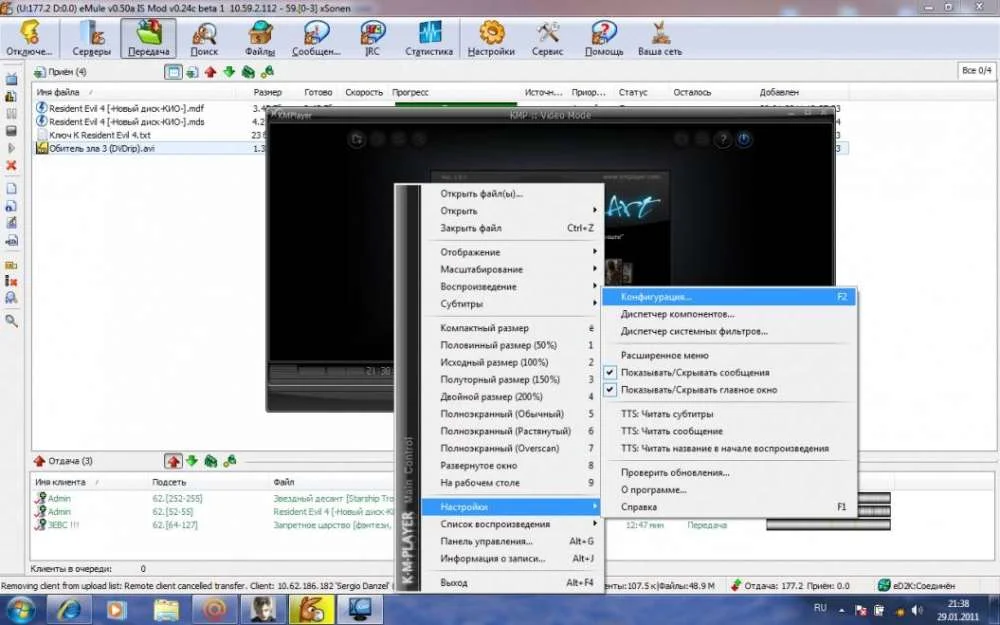Enable TTS: Читать субтитры option

[x=666, y=414]
